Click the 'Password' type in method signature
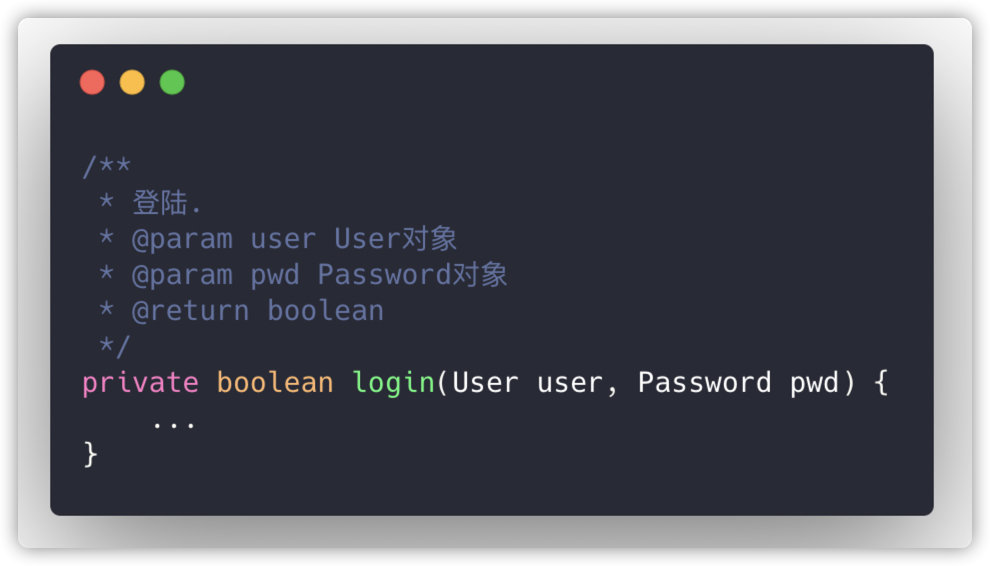The height and width of the screenshot is (566, 990). tap(705, 383)
